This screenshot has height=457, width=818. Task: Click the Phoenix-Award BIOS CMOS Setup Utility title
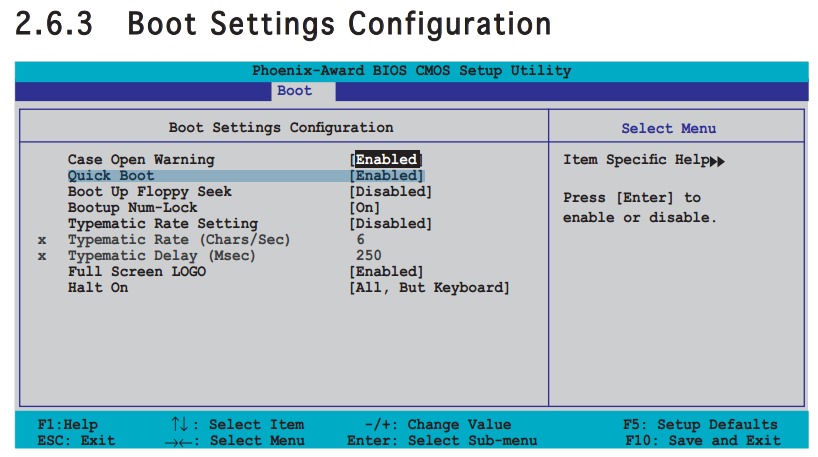tap(412, 71)
